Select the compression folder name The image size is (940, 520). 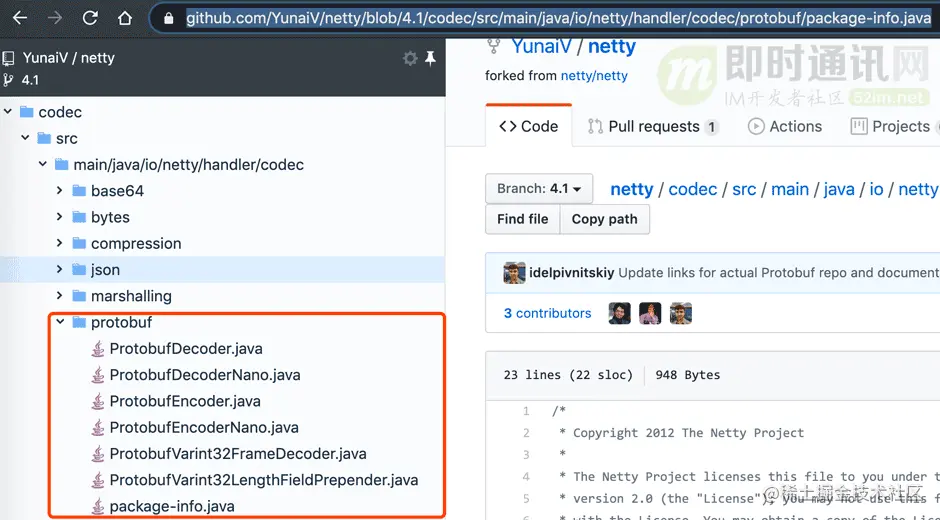pyautogui.click(x=136, y=244)
